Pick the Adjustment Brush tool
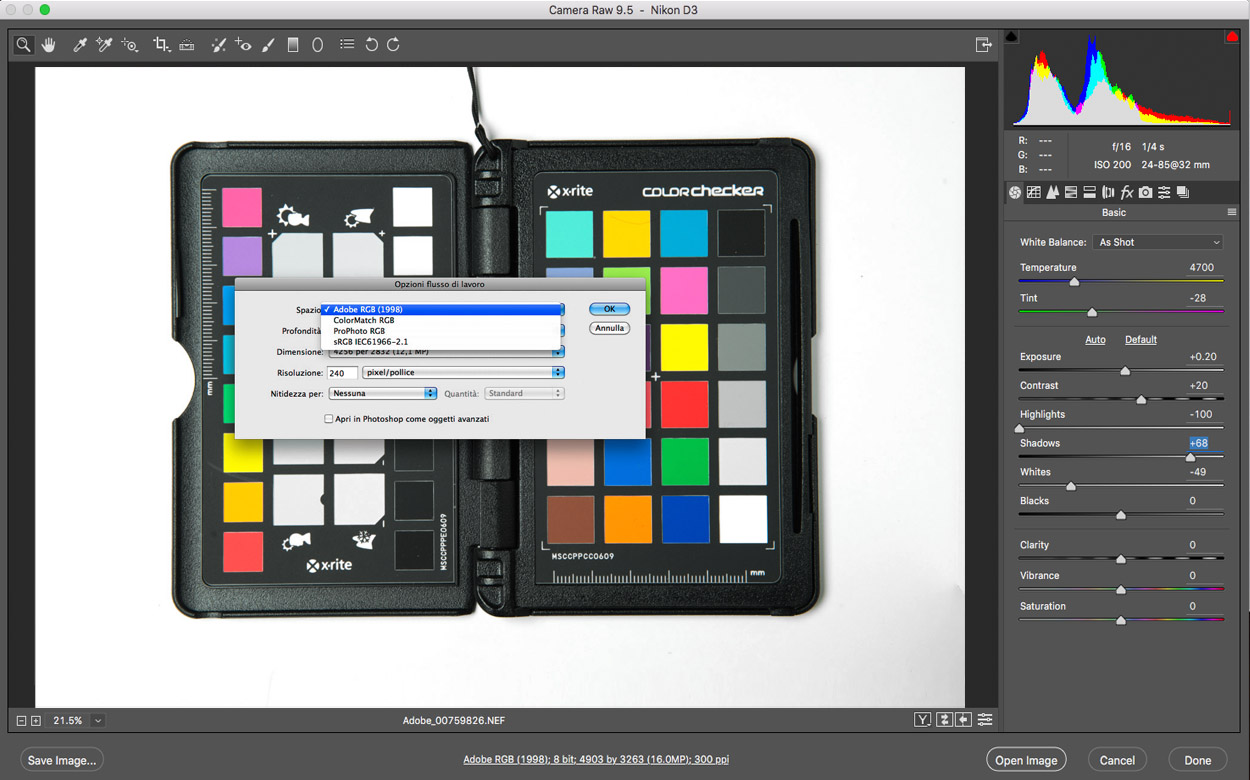The height and width of the screenshot is (780, 1250). coord(268,45)
